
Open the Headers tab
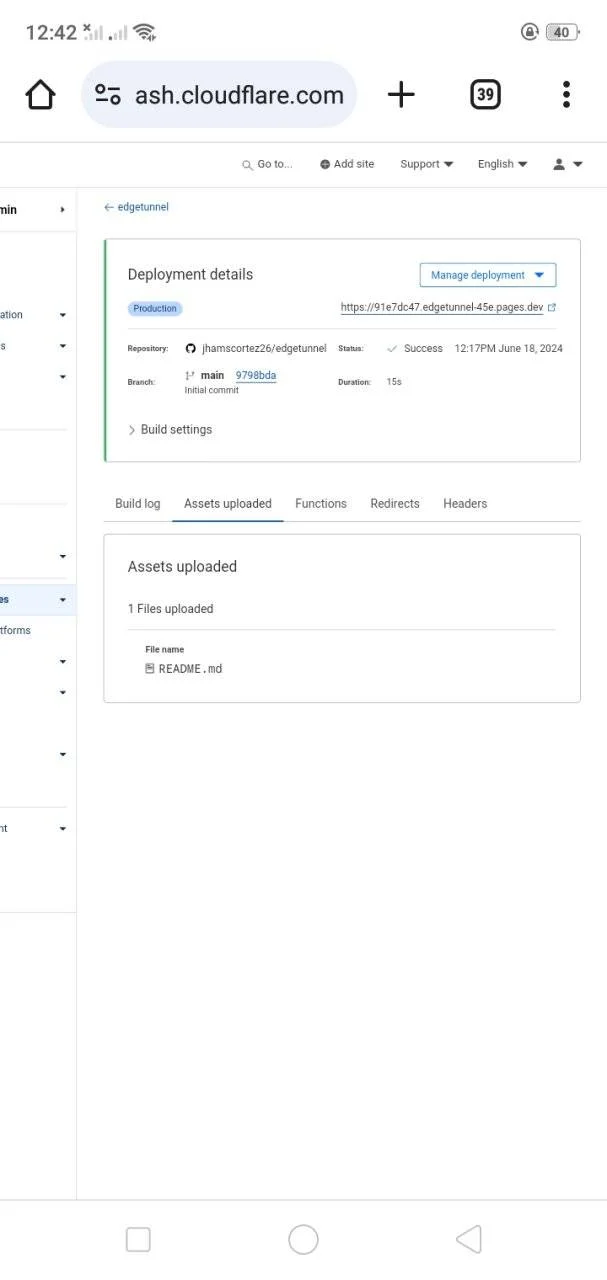tap(465, 504)
